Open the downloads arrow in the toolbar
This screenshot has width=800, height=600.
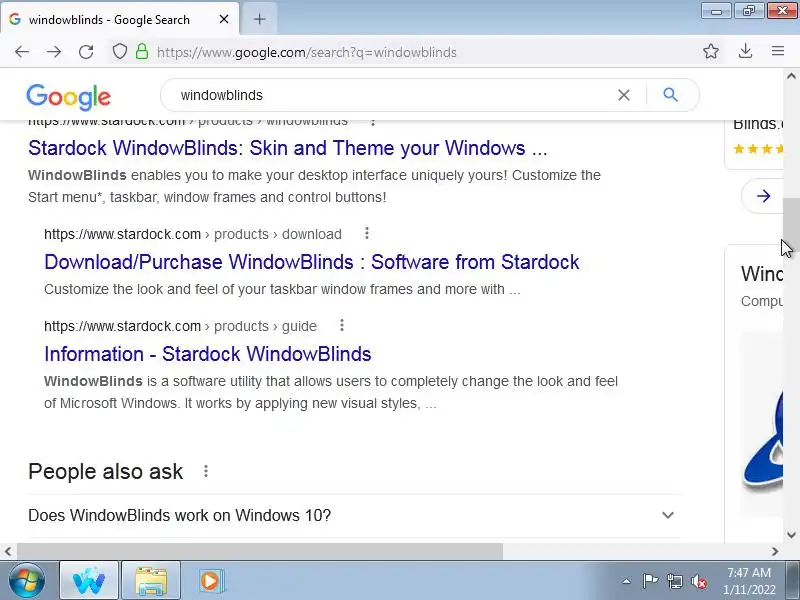(745, 51)
